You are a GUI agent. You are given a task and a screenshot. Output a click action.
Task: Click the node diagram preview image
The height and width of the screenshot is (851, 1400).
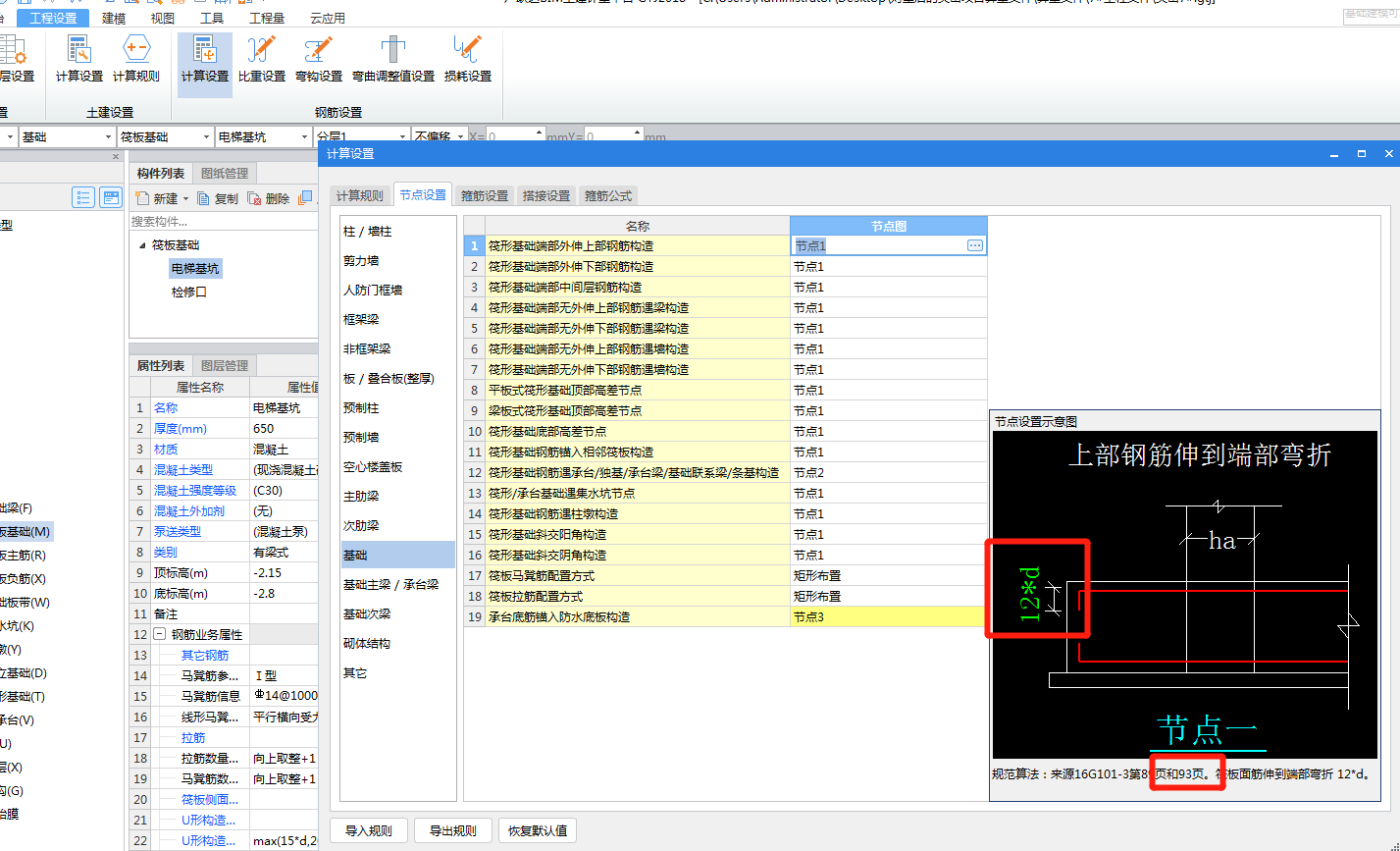[x=1184, y=595]
